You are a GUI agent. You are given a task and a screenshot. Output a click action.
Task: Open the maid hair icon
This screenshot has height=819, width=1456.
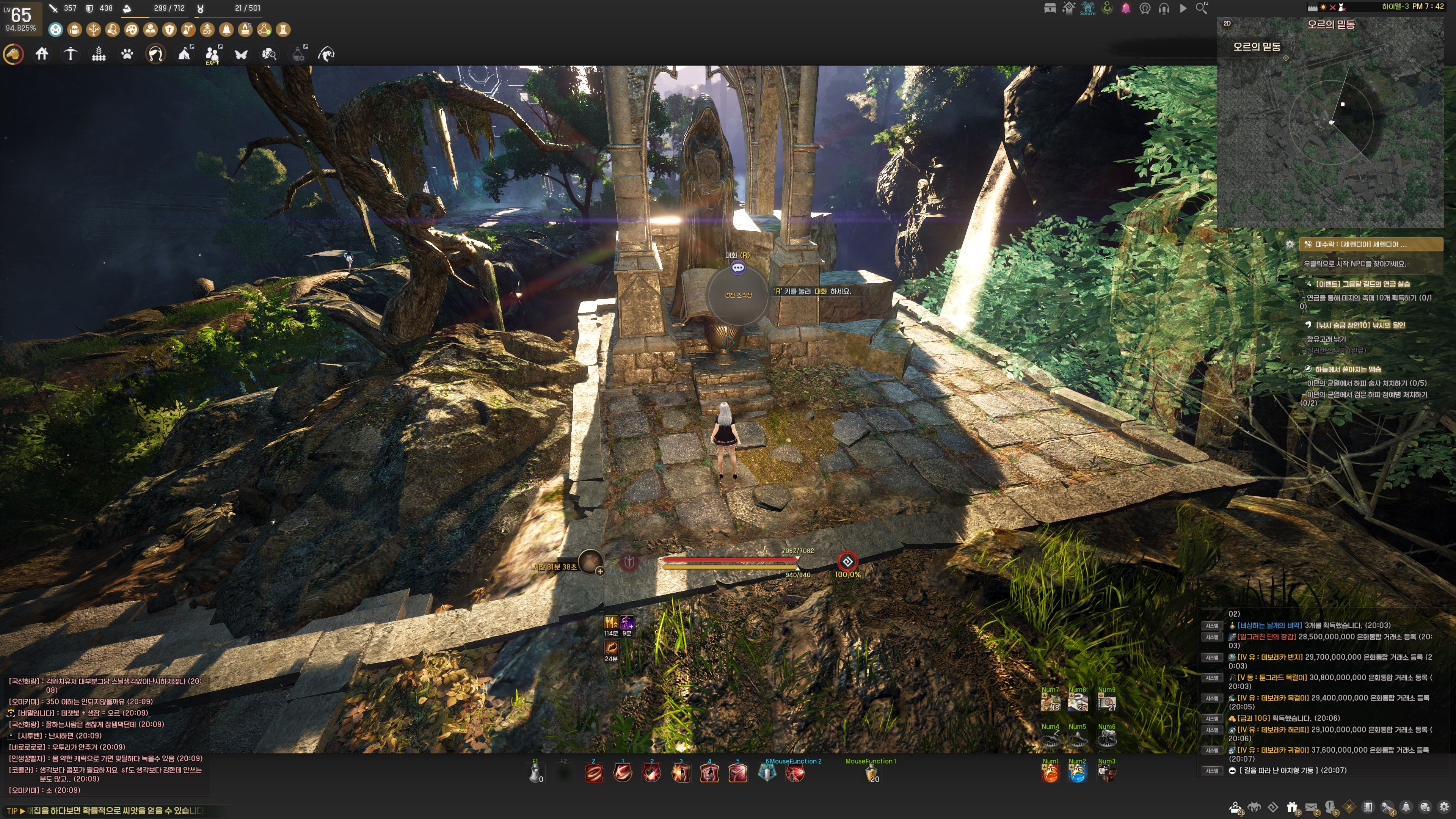155,54
